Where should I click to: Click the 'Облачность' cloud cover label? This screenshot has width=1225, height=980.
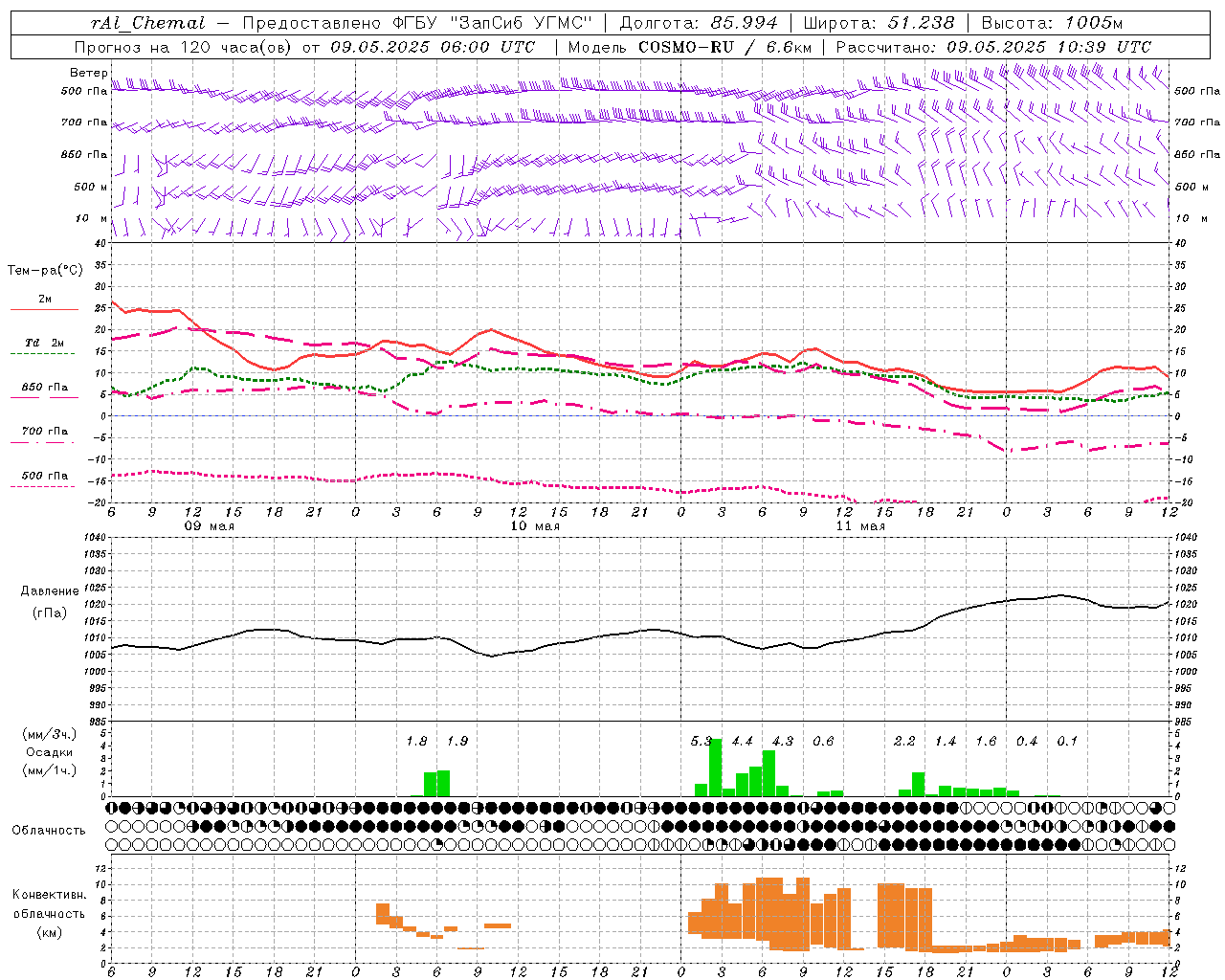click(49, 830)
